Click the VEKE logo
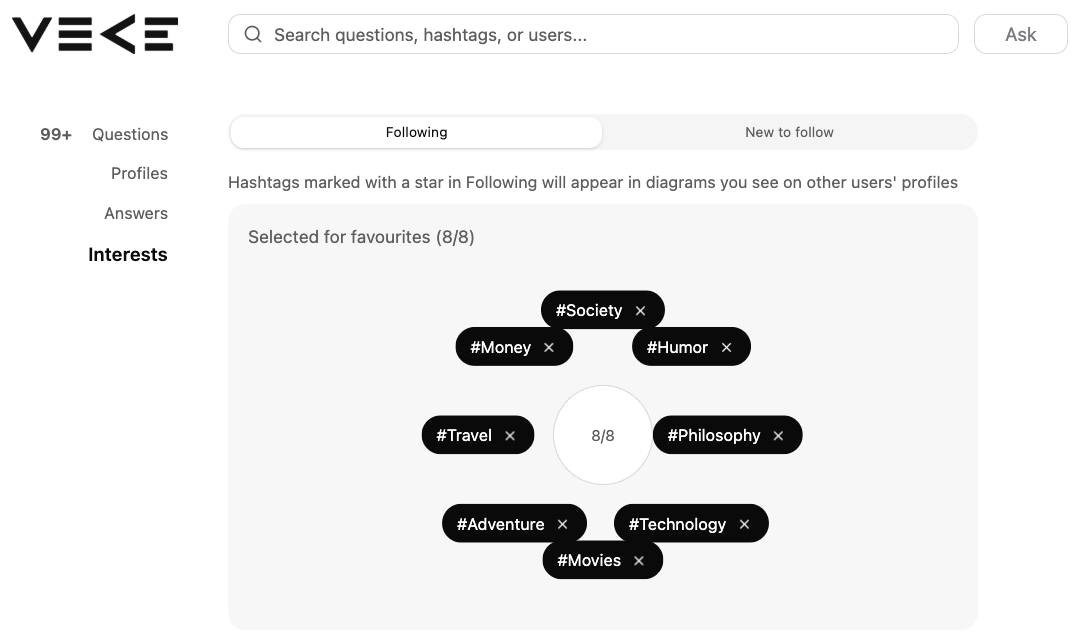The height and width of the screenshot is (641, 1079). click(93, 33)
